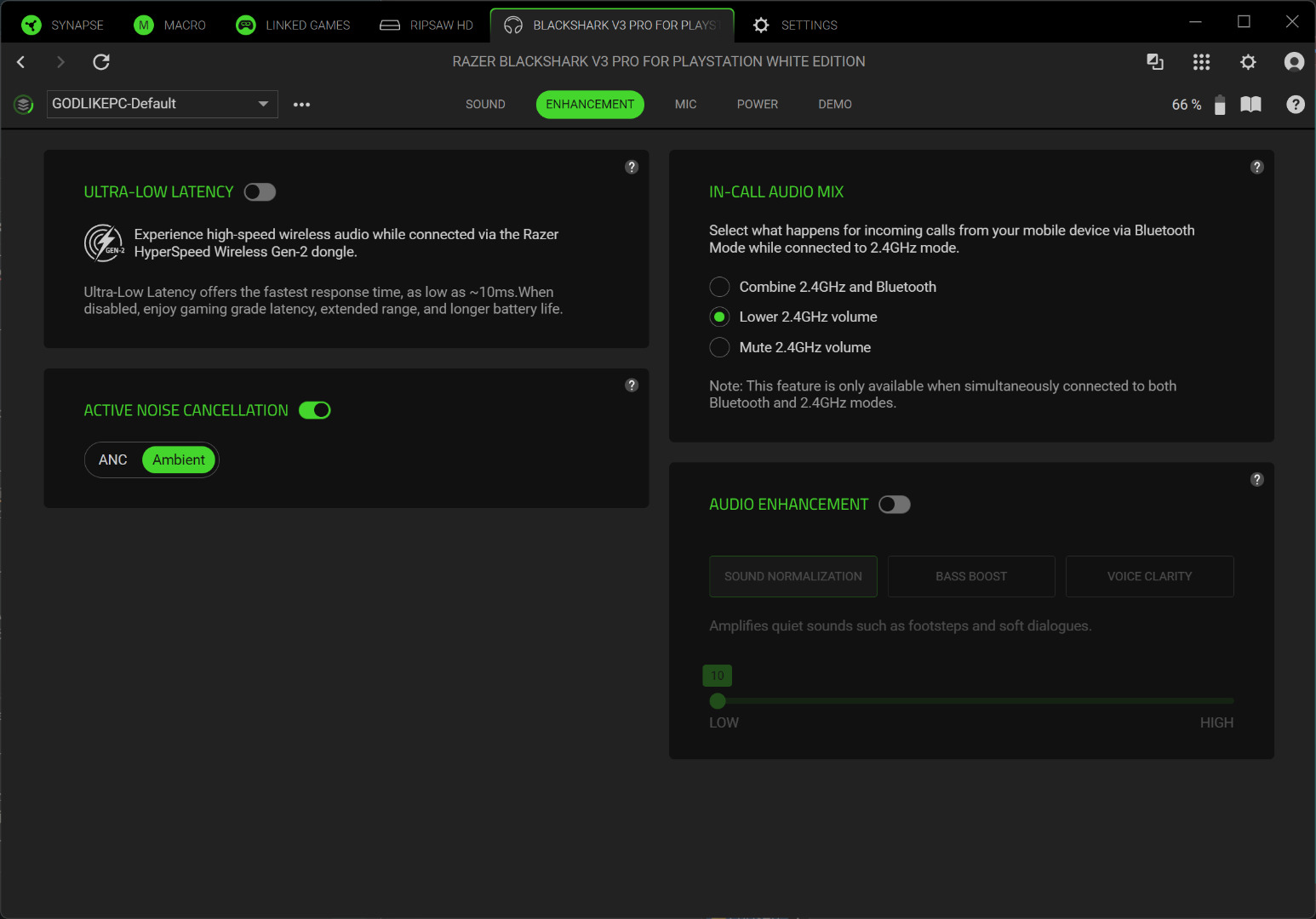Click help icon on In-Call Audio Mix panel
The width and height of the screenshot is (1316, 919).
click(1256, 168)
